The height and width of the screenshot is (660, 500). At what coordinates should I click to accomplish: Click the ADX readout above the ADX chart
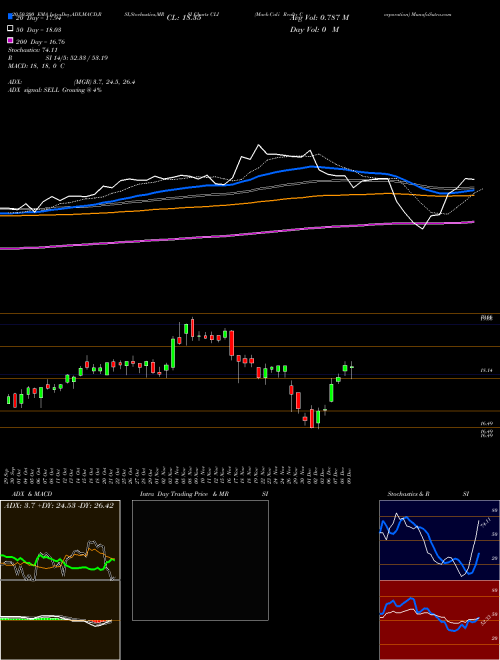tap(59, 505)
